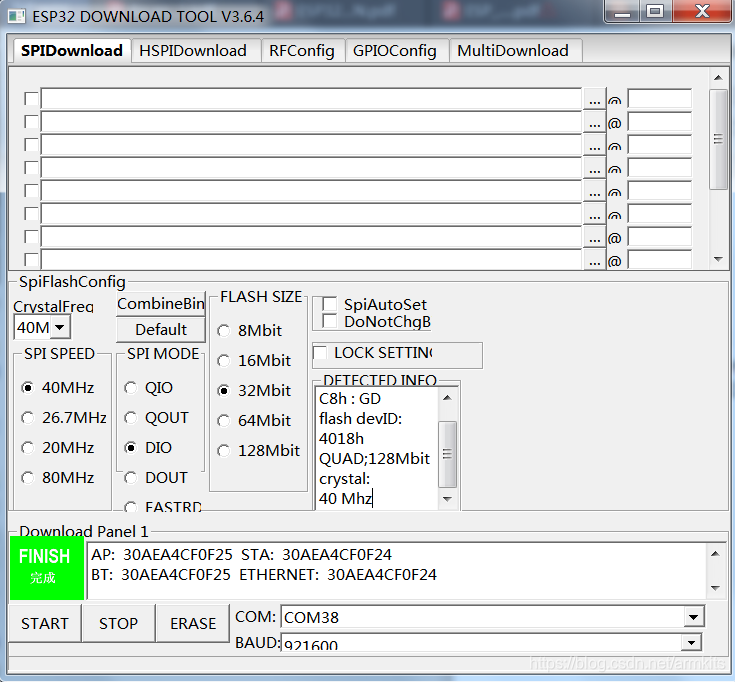
Task: Click the first row file path field
Action: tap(311, 99)
